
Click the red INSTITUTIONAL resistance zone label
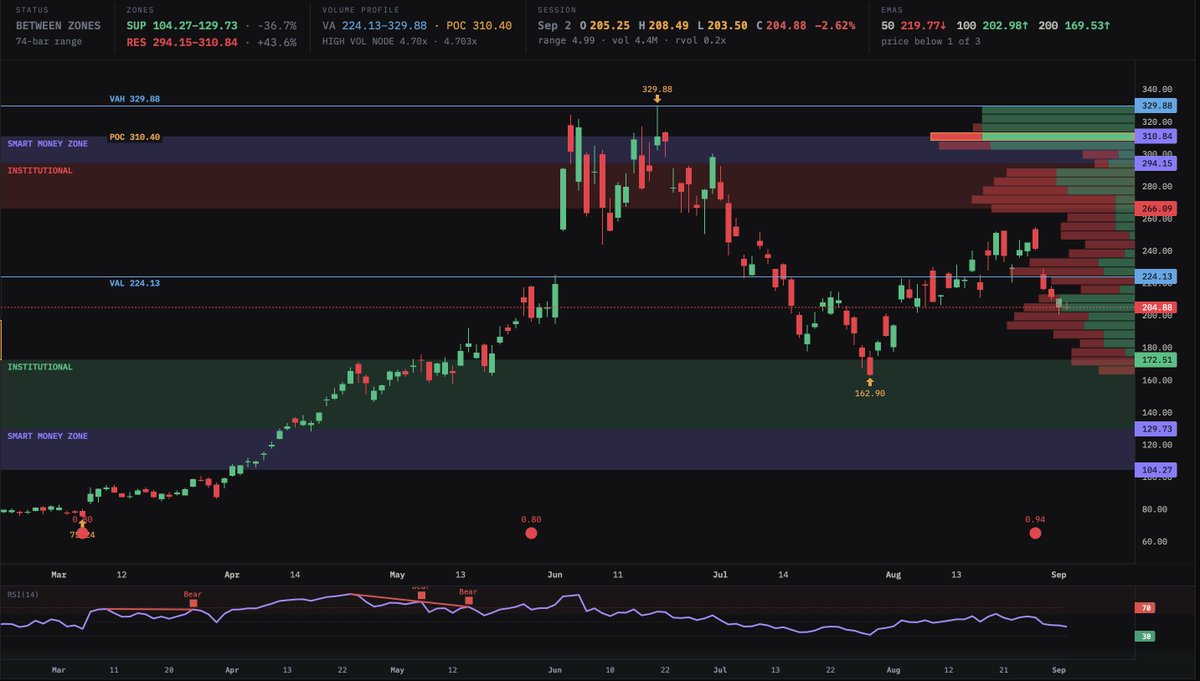tap(40, 171)
